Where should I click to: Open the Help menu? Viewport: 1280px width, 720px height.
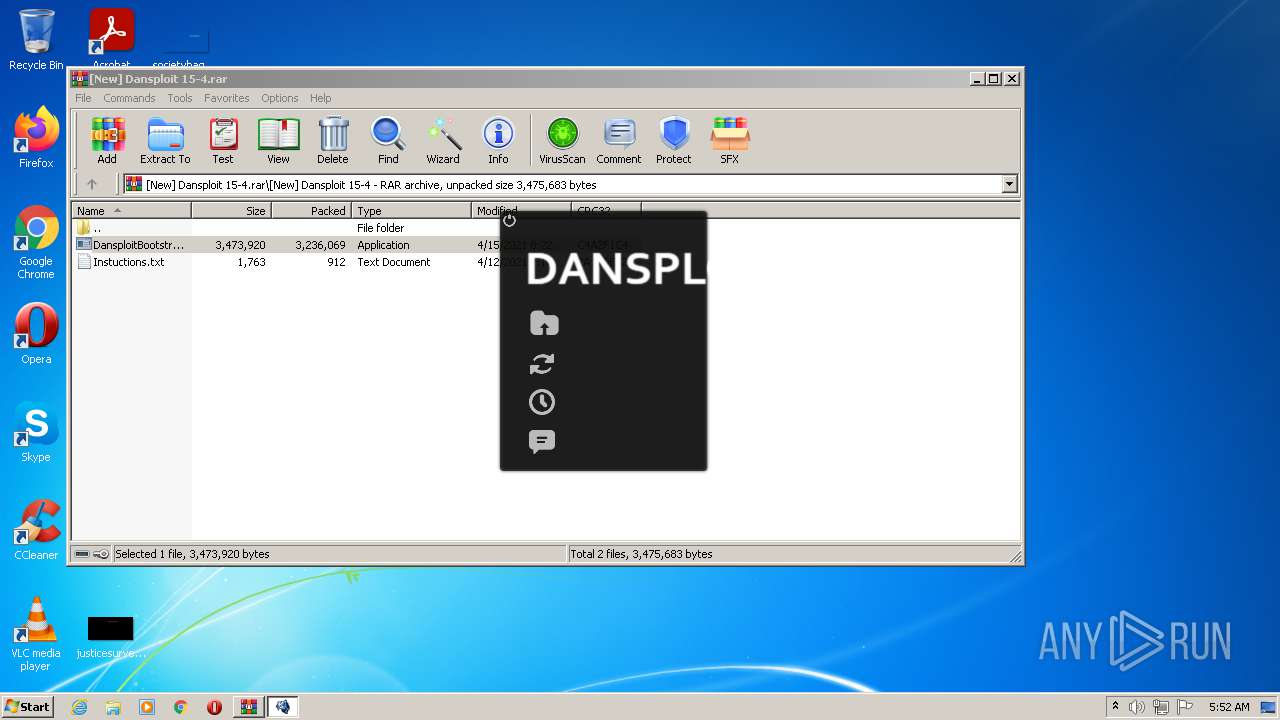(x=321, y=98)
